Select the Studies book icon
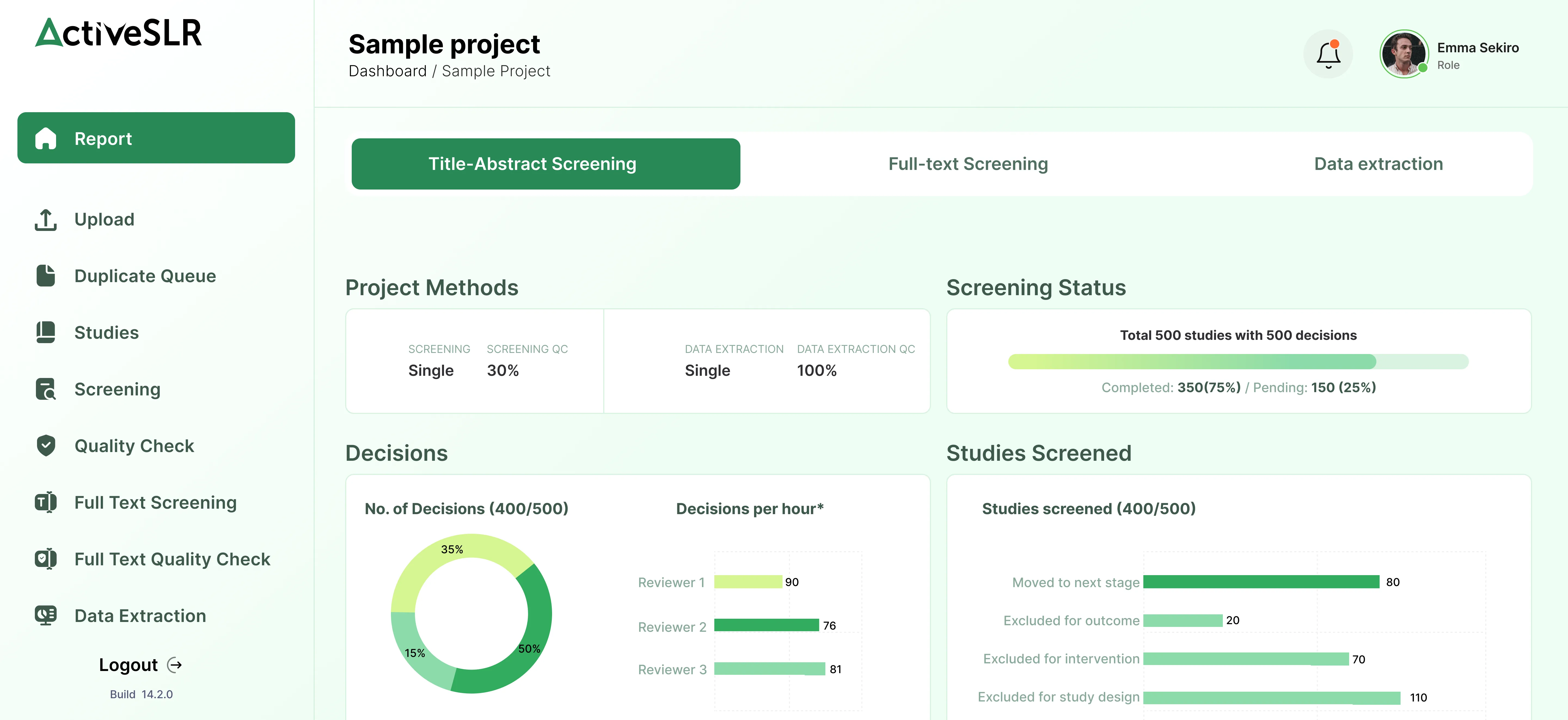Viewport: 1568px width, 720px height. [x=46, y=332]
